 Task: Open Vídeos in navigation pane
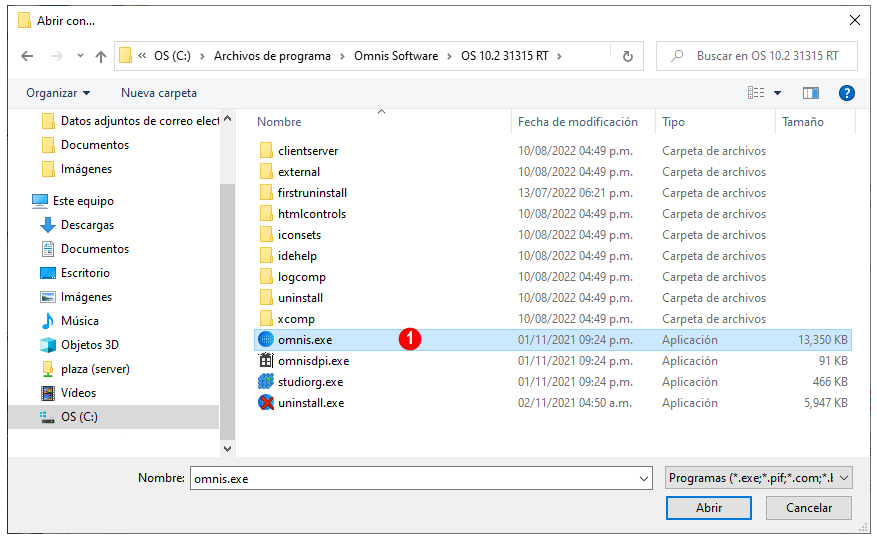click(x=68, y=393)
